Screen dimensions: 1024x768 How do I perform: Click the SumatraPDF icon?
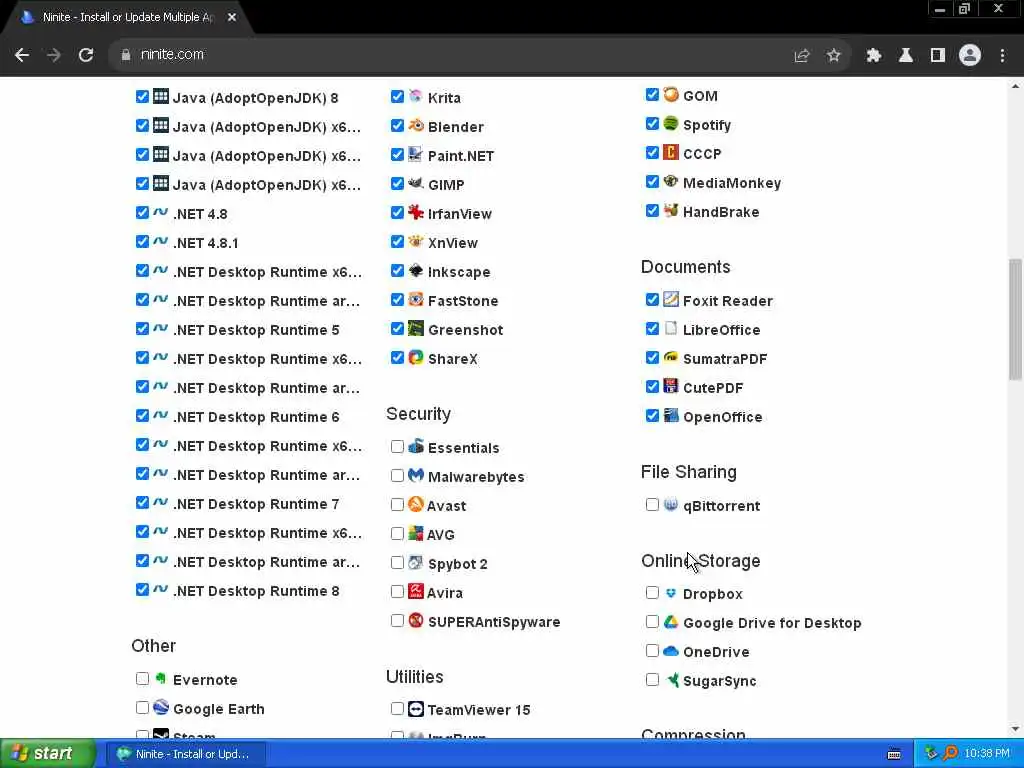(x=671, y=357)
